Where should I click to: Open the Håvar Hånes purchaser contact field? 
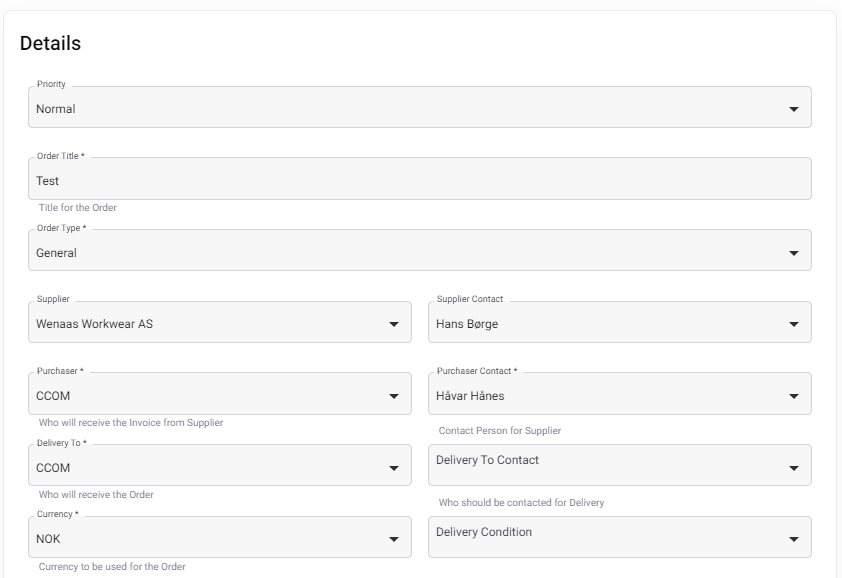click(x=620, y=394)
